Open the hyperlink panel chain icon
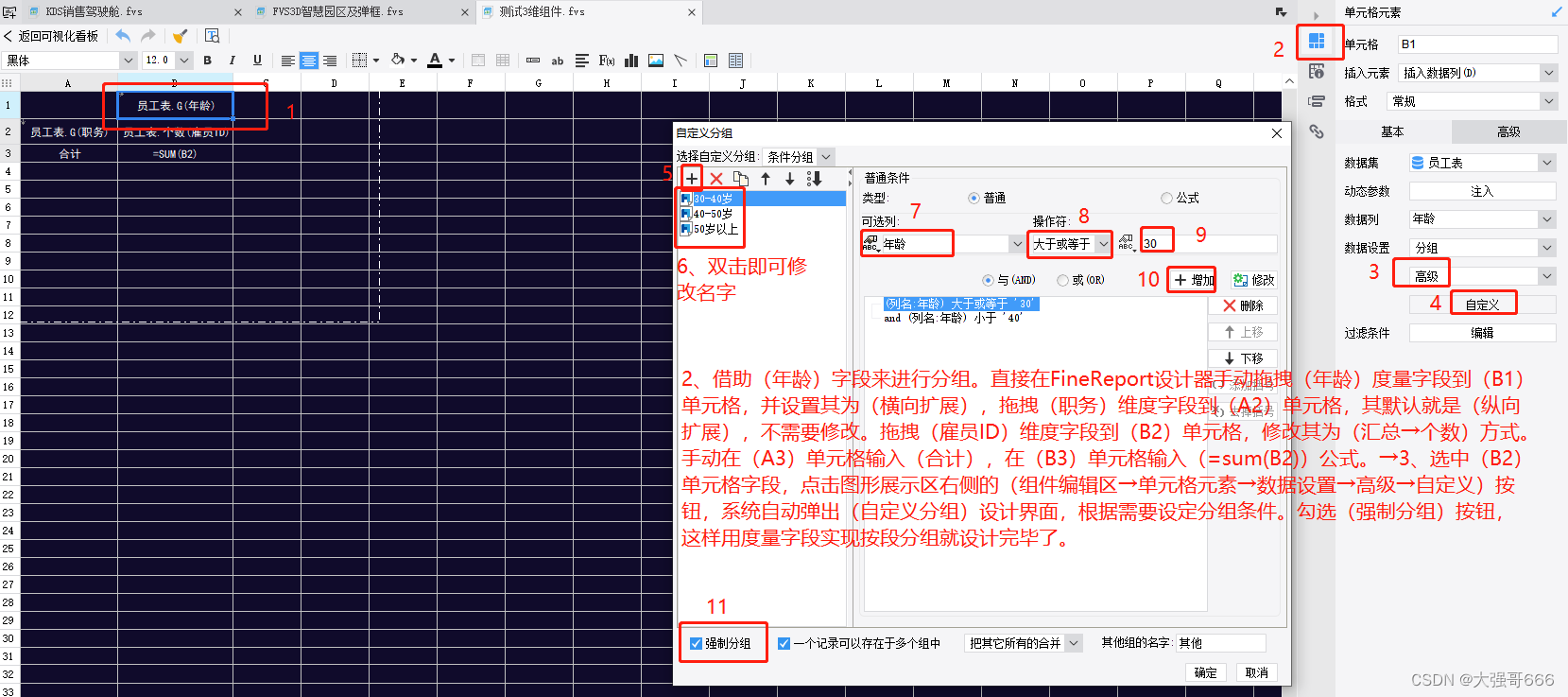This screenshot has height=697, width=1568. [1317, 131]
